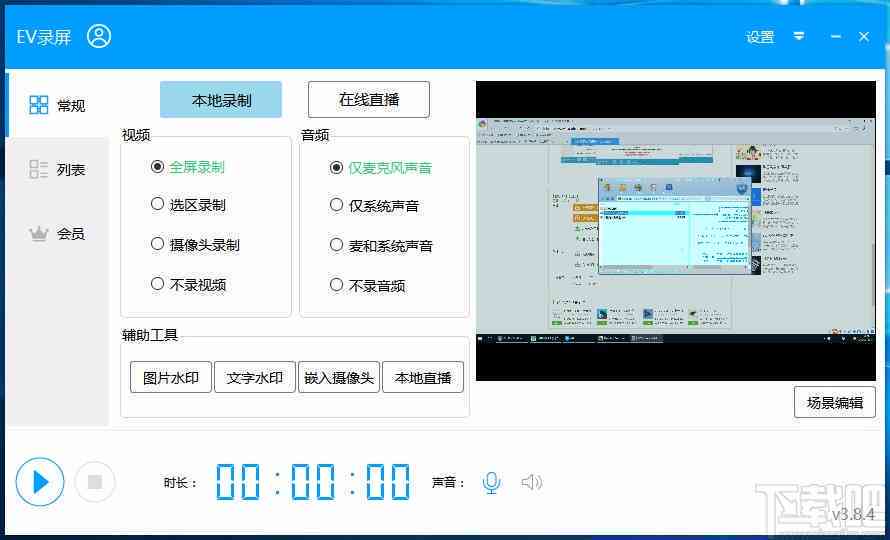Select 不录视频 radio option
Image resolution: width=890 pixels, height=540 pixels.
pos(188,284)
